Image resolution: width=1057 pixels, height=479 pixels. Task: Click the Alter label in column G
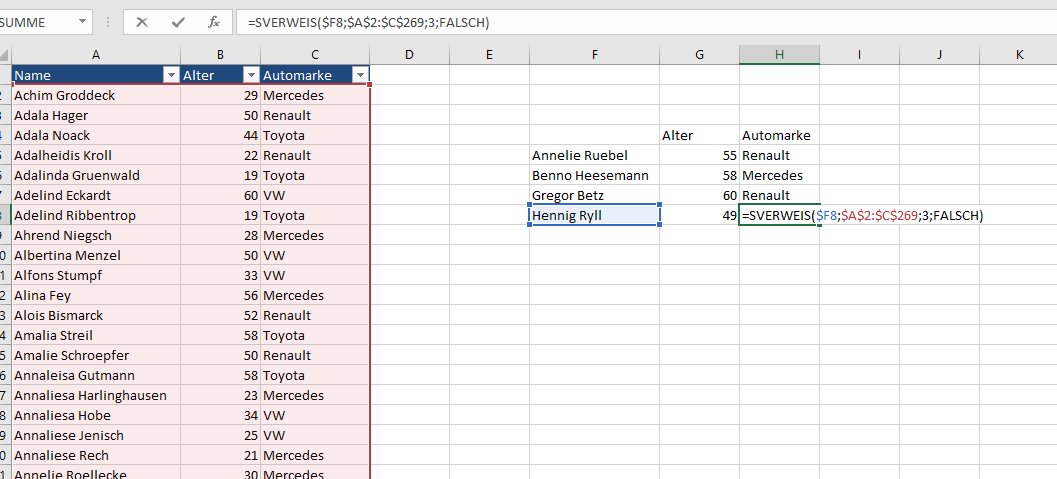[x=699, y=135]
